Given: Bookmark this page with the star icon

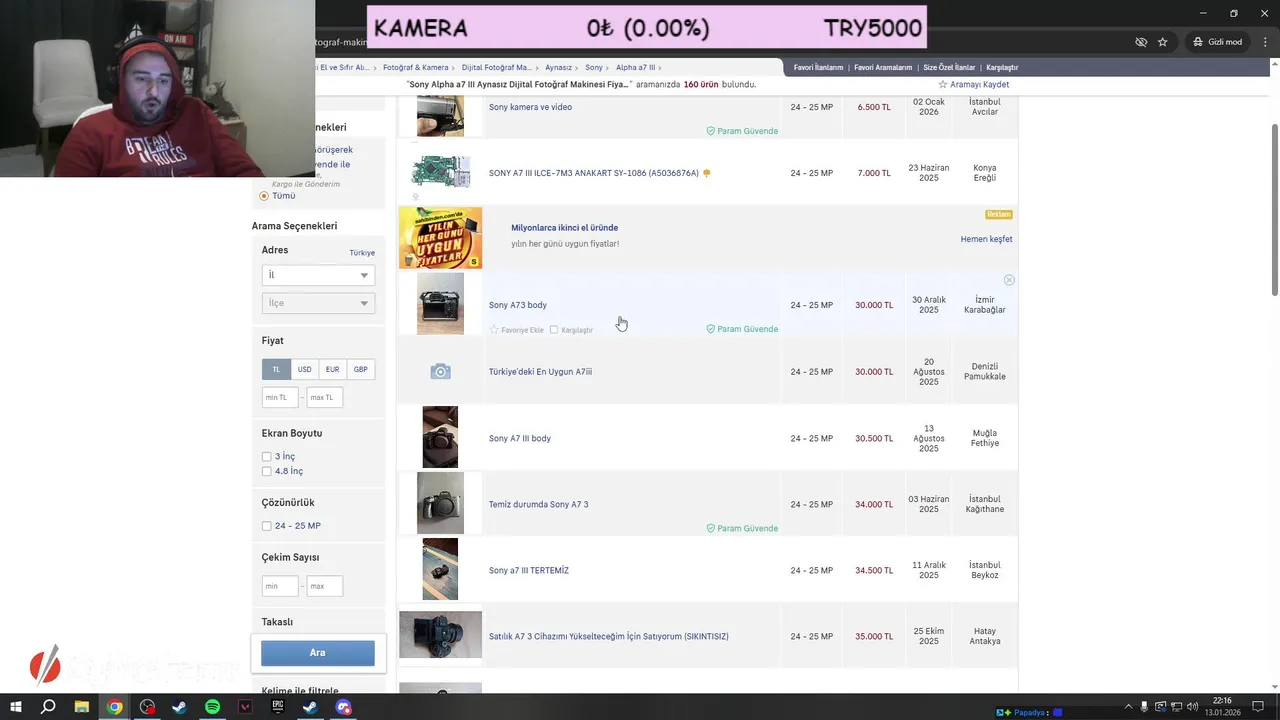Looking at the screenshot, I should point(1163,42).
